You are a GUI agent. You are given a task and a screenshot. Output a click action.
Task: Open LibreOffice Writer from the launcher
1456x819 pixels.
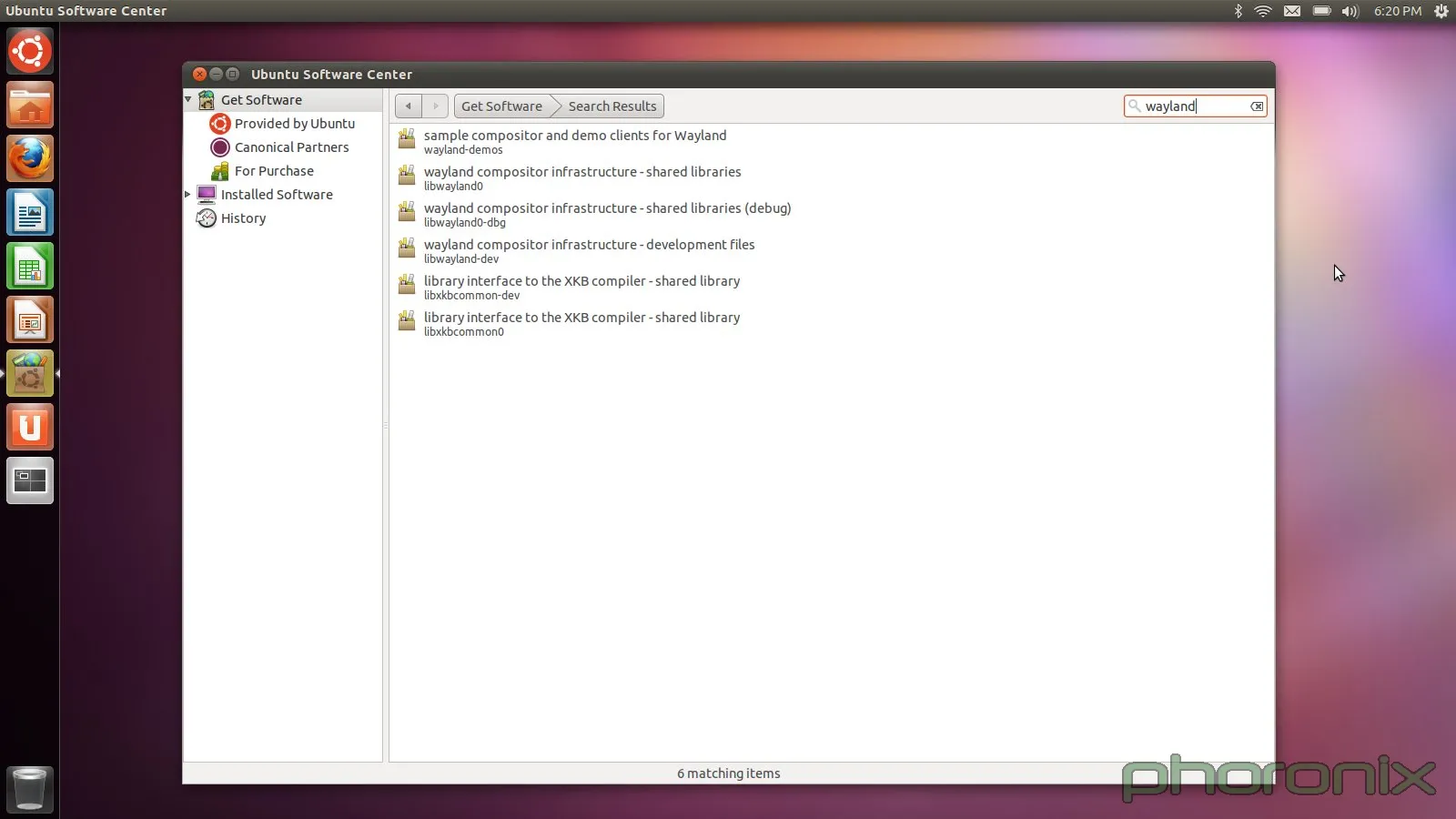click(30, 212)
